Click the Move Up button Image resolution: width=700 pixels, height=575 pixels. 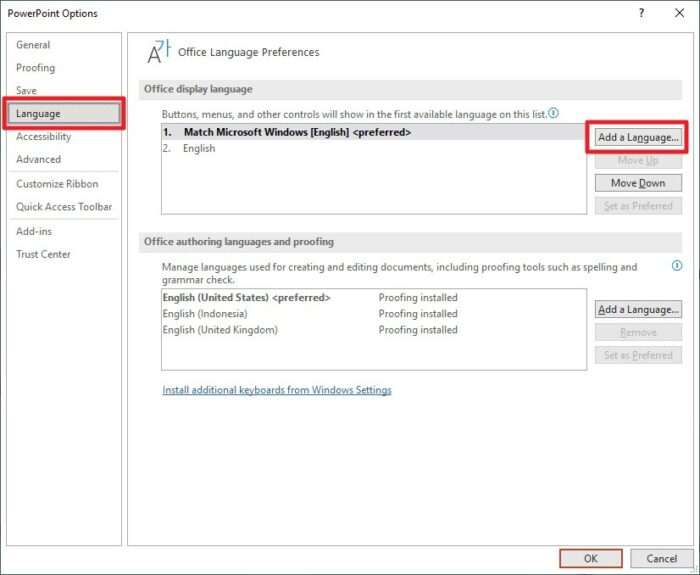[x=638, y=160]
